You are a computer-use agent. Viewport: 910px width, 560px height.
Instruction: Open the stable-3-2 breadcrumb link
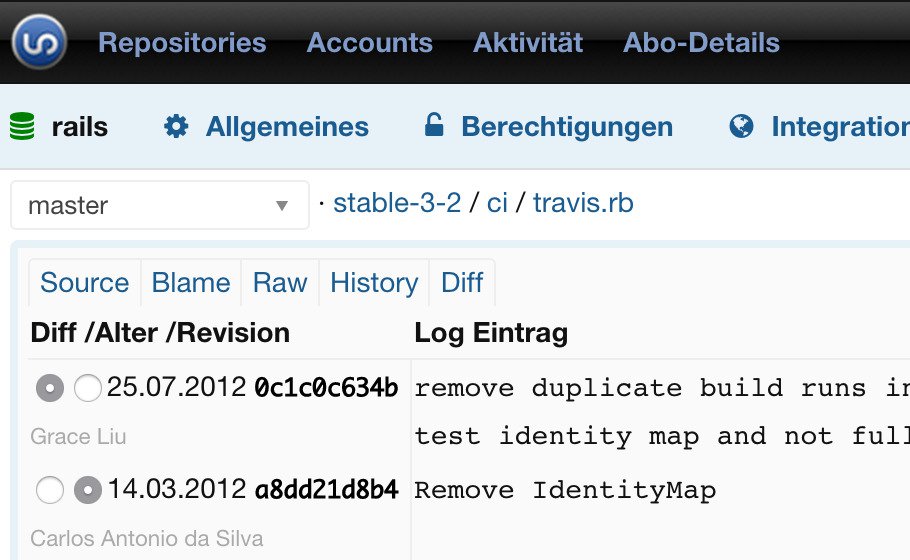[397, 204]
